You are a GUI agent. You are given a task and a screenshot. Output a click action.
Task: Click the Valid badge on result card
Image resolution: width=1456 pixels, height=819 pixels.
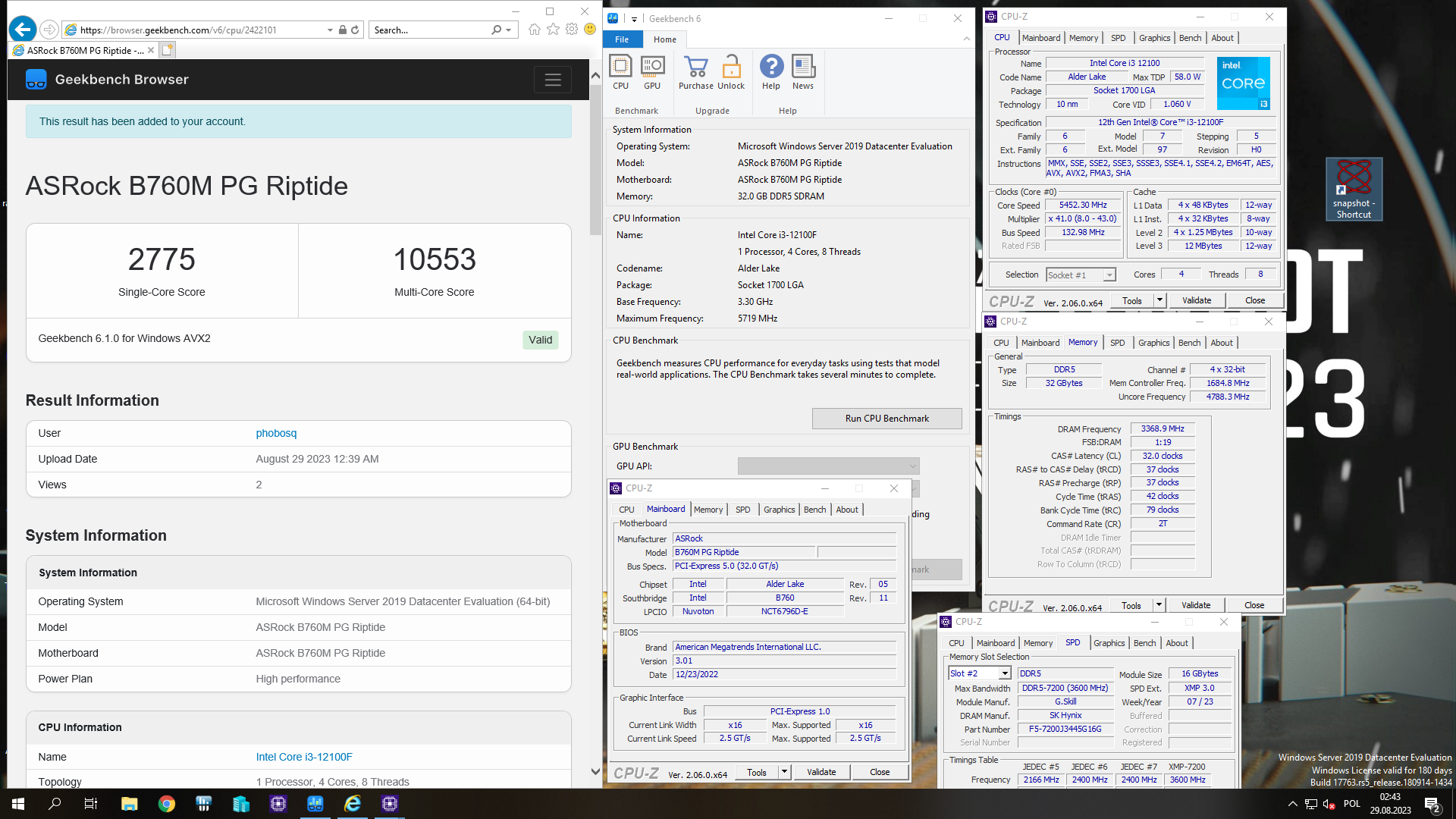pyautogui.click(x=541, y=340)
